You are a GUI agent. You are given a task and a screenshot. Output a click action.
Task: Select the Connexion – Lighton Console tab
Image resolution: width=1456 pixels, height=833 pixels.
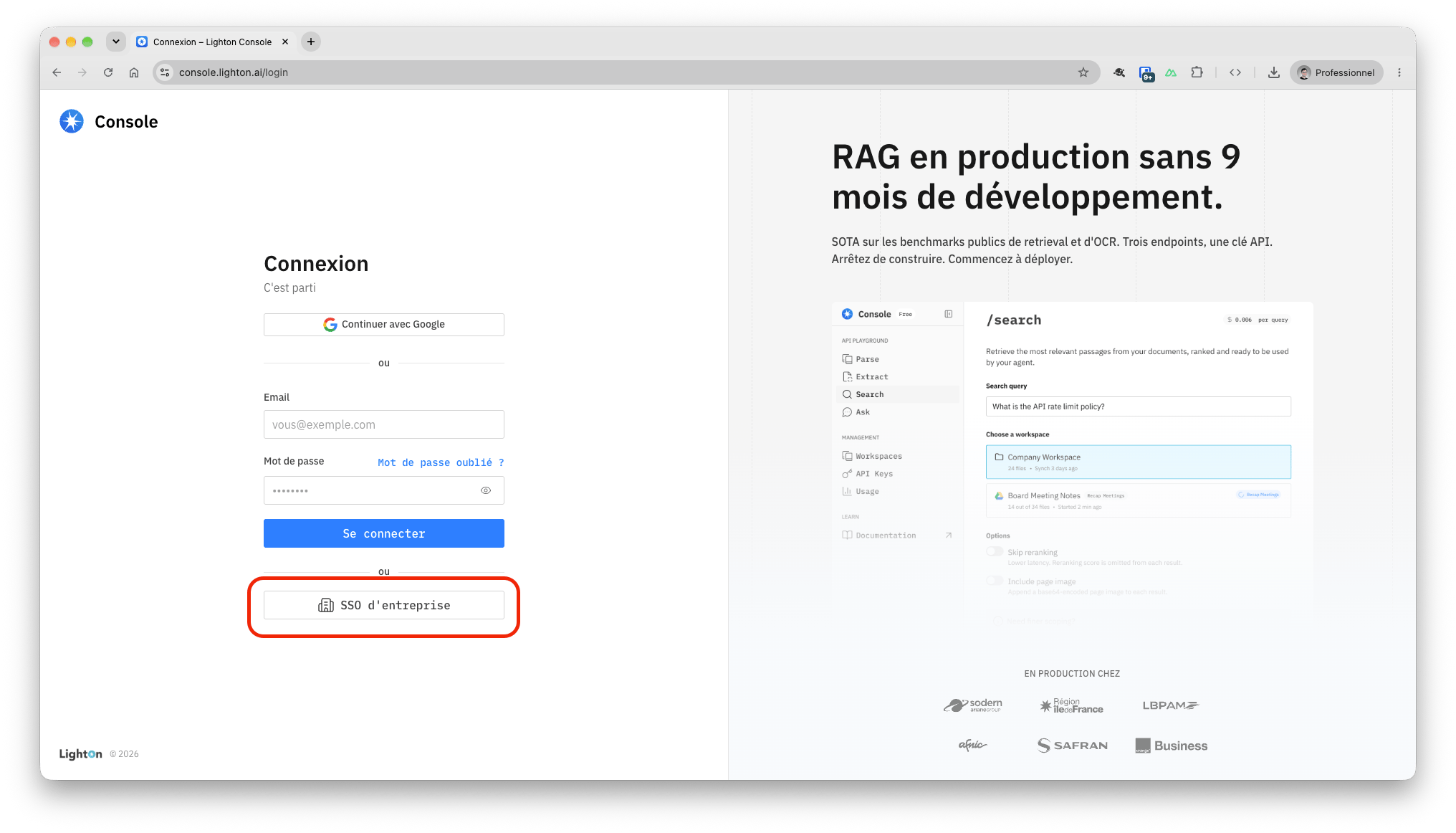(x=212, y=42)
